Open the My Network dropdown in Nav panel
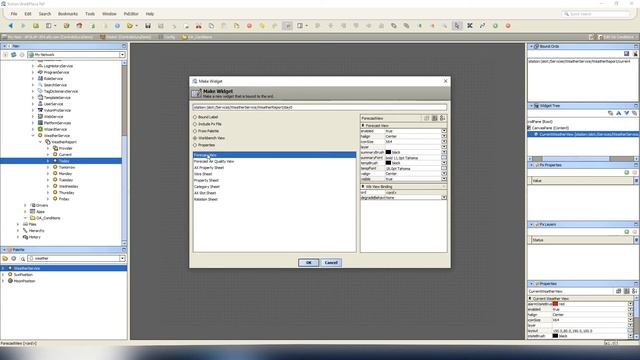 coord(122,55)
